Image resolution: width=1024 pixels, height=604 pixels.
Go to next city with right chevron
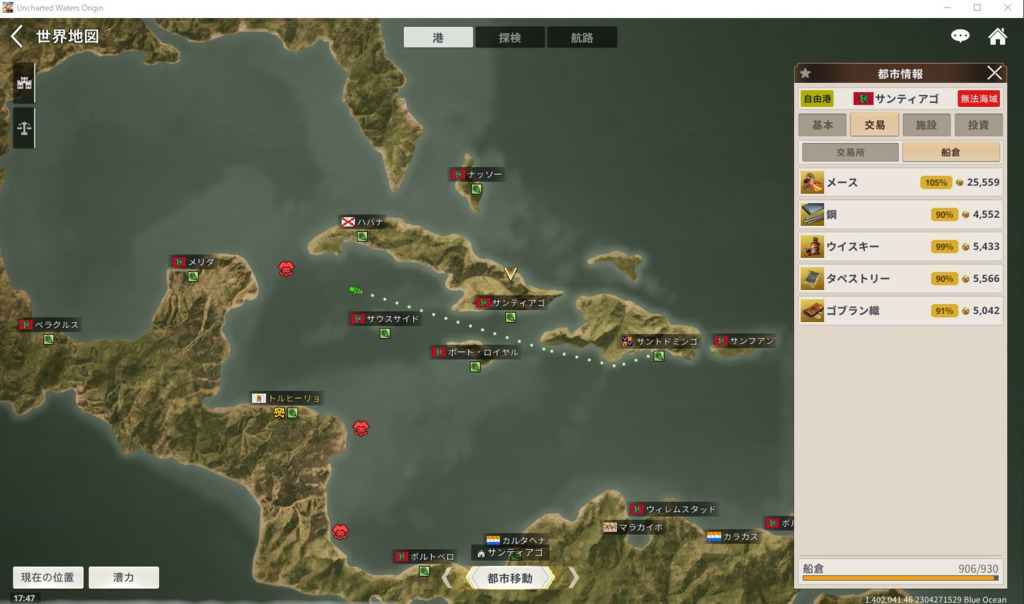point(573,578)
